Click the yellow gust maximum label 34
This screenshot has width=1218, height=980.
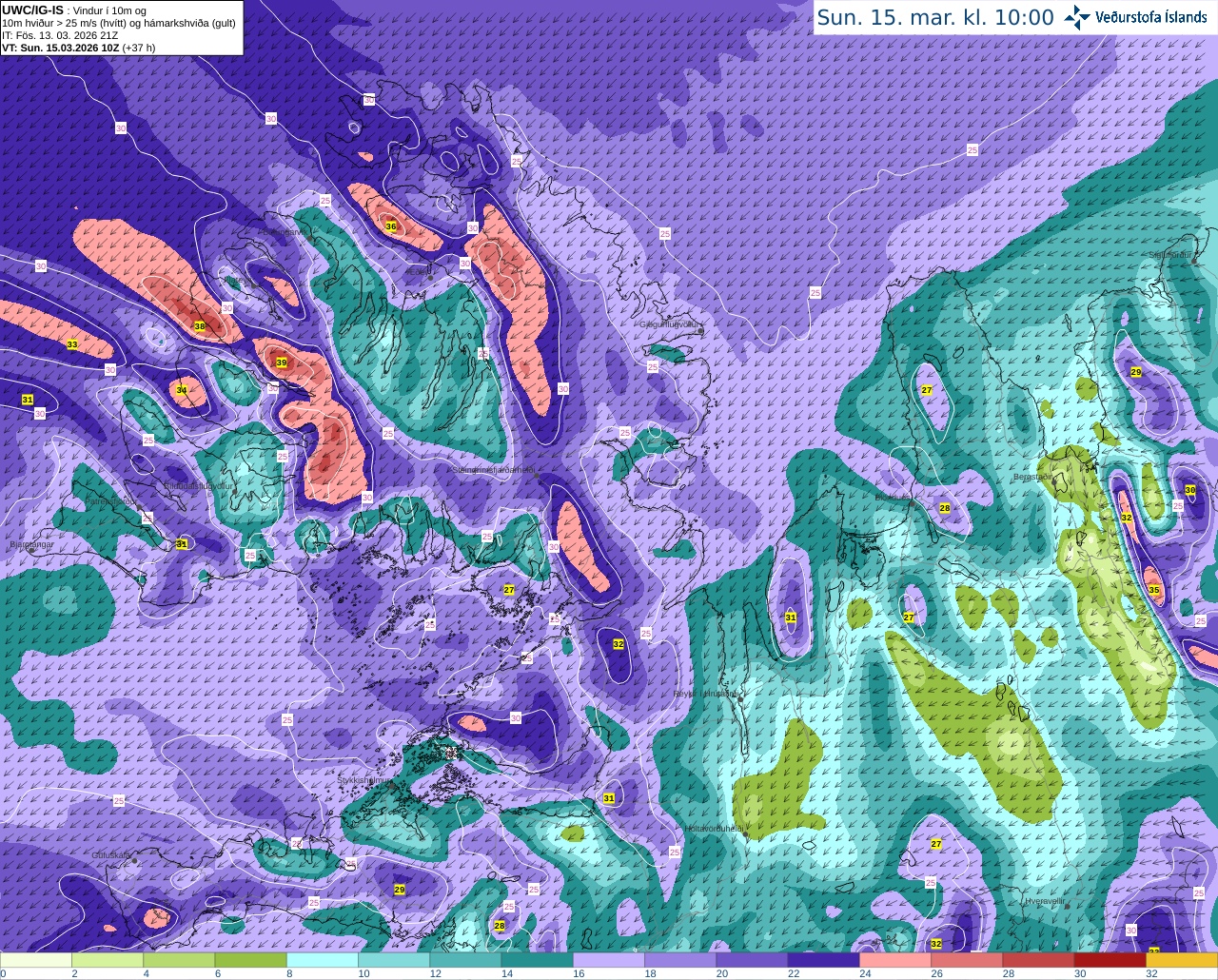click(x=182, y=390)
